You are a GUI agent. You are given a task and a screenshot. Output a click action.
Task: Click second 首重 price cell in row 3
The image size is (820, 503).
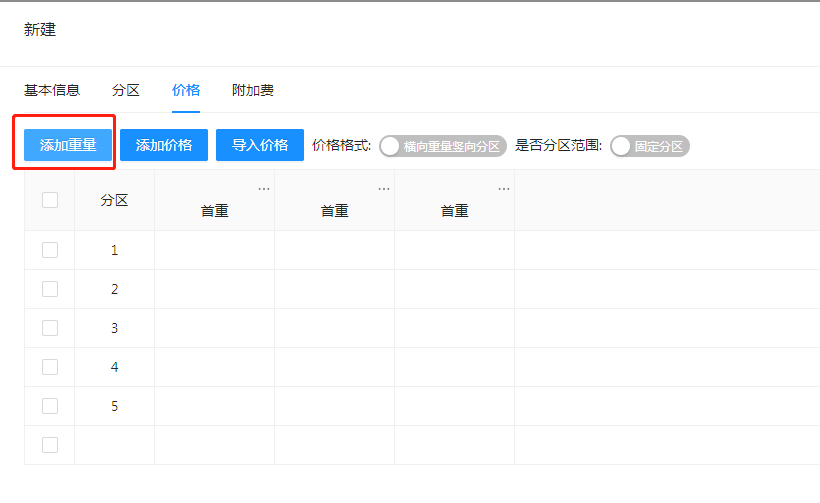(335, 328)
